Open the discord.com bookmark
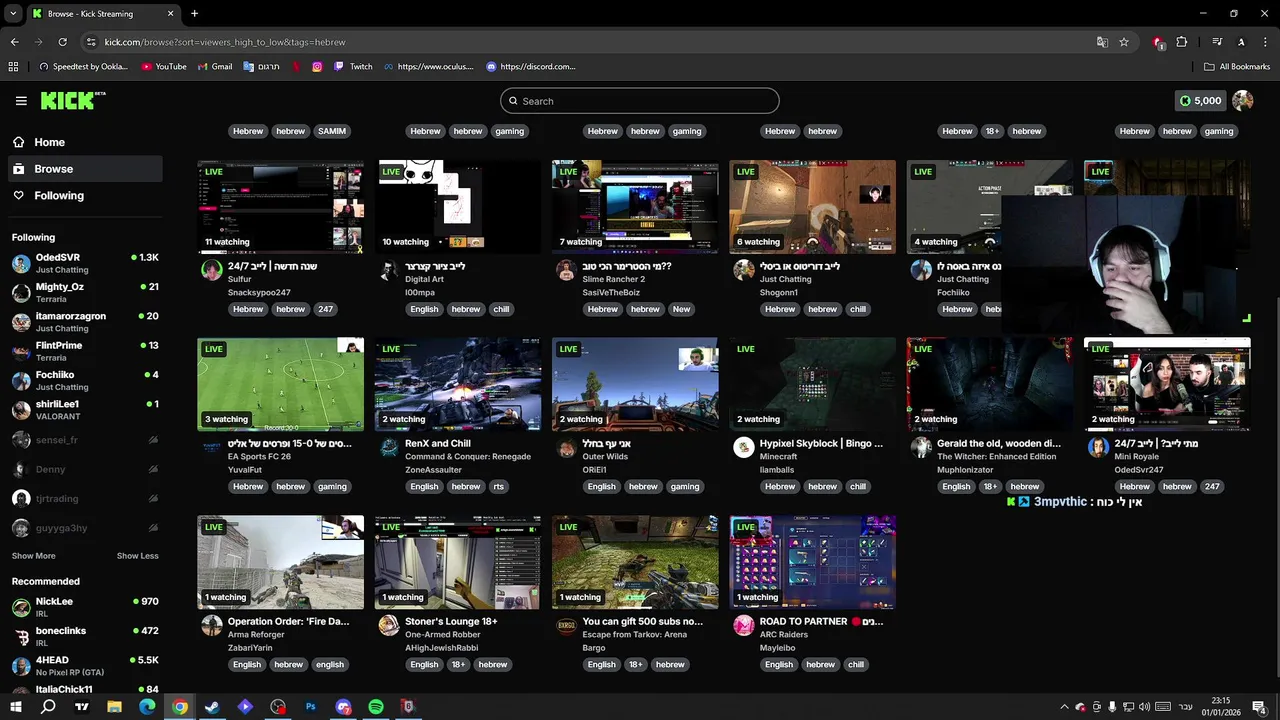Screen dimensions: 1280x720 pyautogui.click(x=531, y=67)
